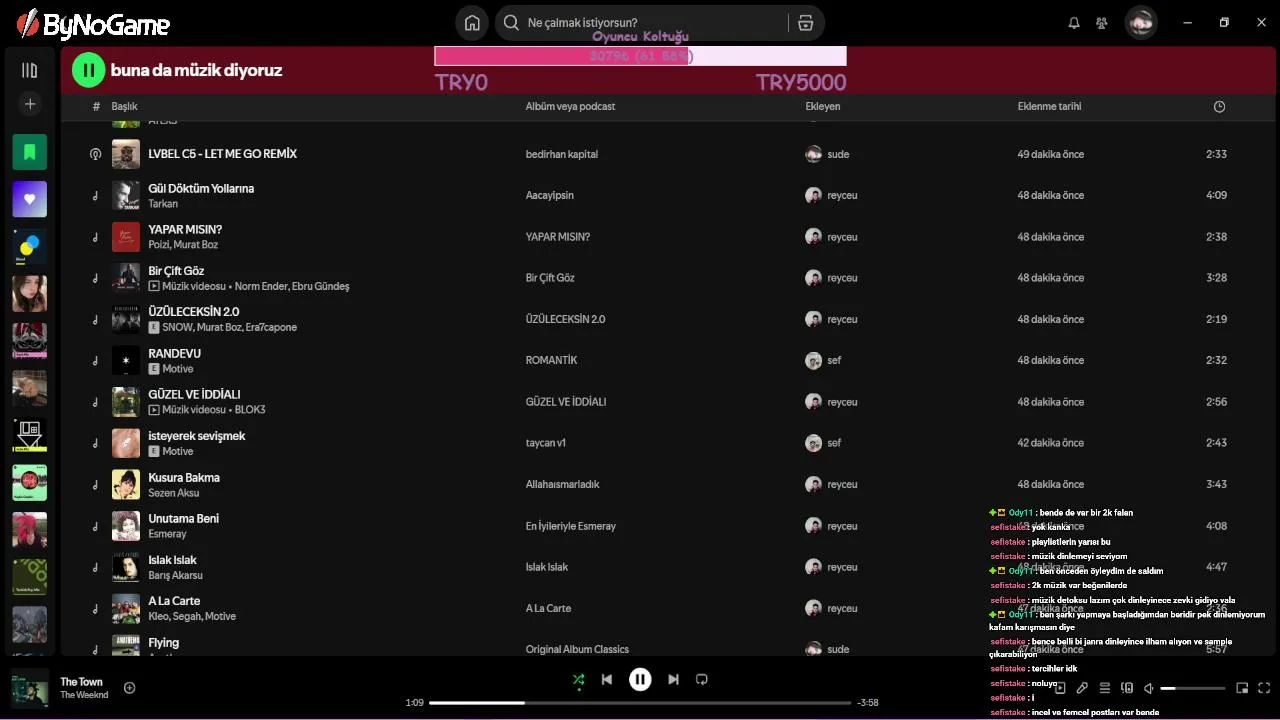Click the GÜZEL VE İDDİALI song title
Image resolution: width=1280 pixels, height=720 pixels.
[194, 395]
